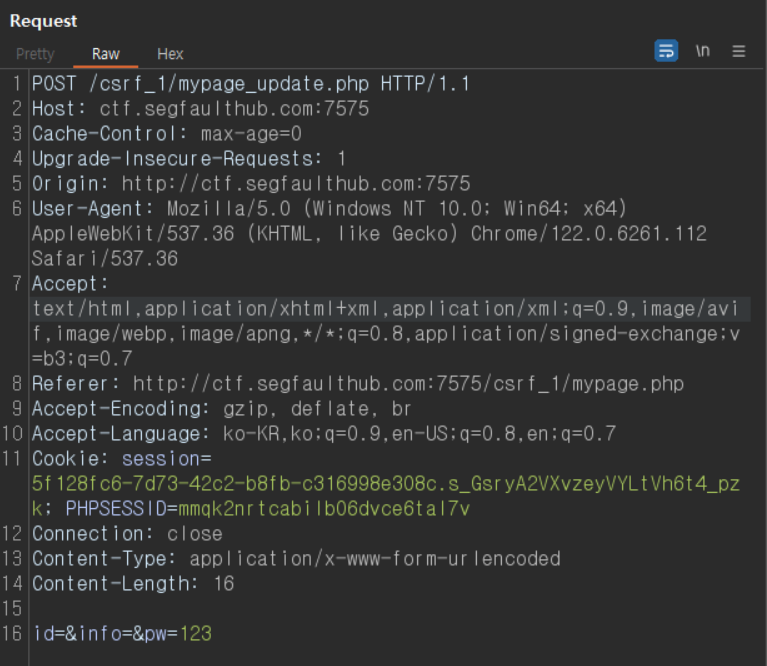Click the Accept: header name

[x=70, y=284]
